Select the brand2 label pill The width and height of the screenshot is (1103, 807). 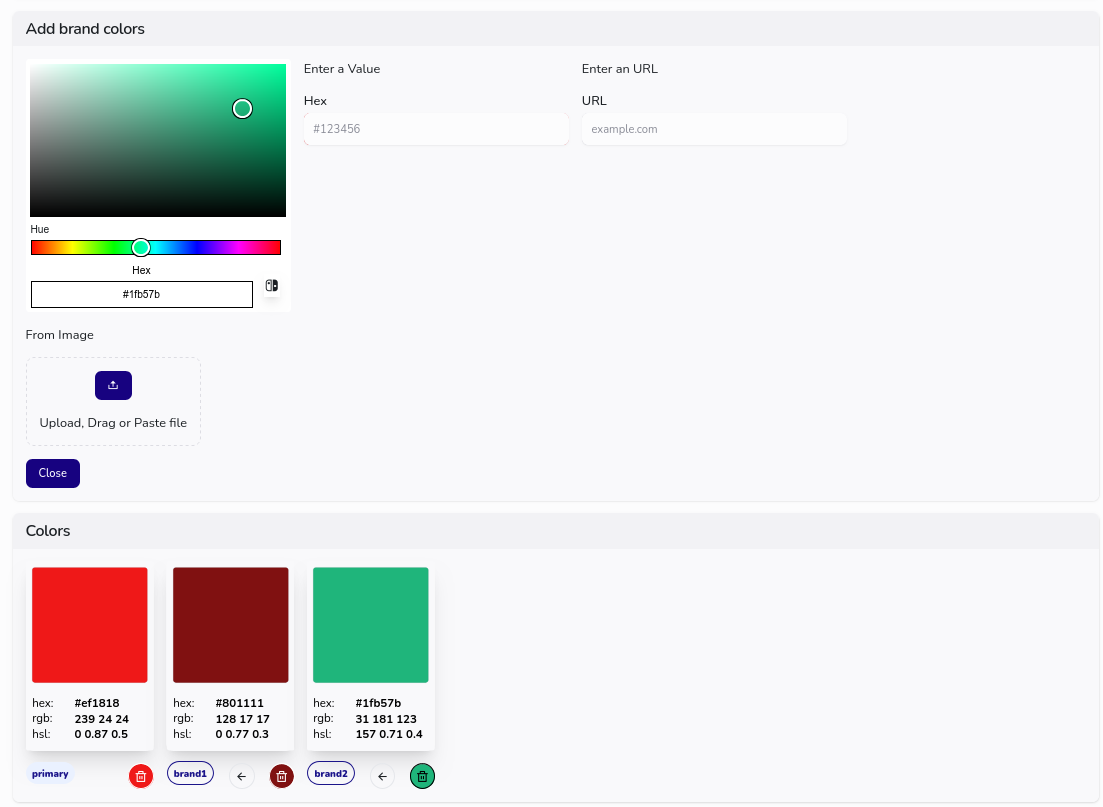tap(331, 773)
